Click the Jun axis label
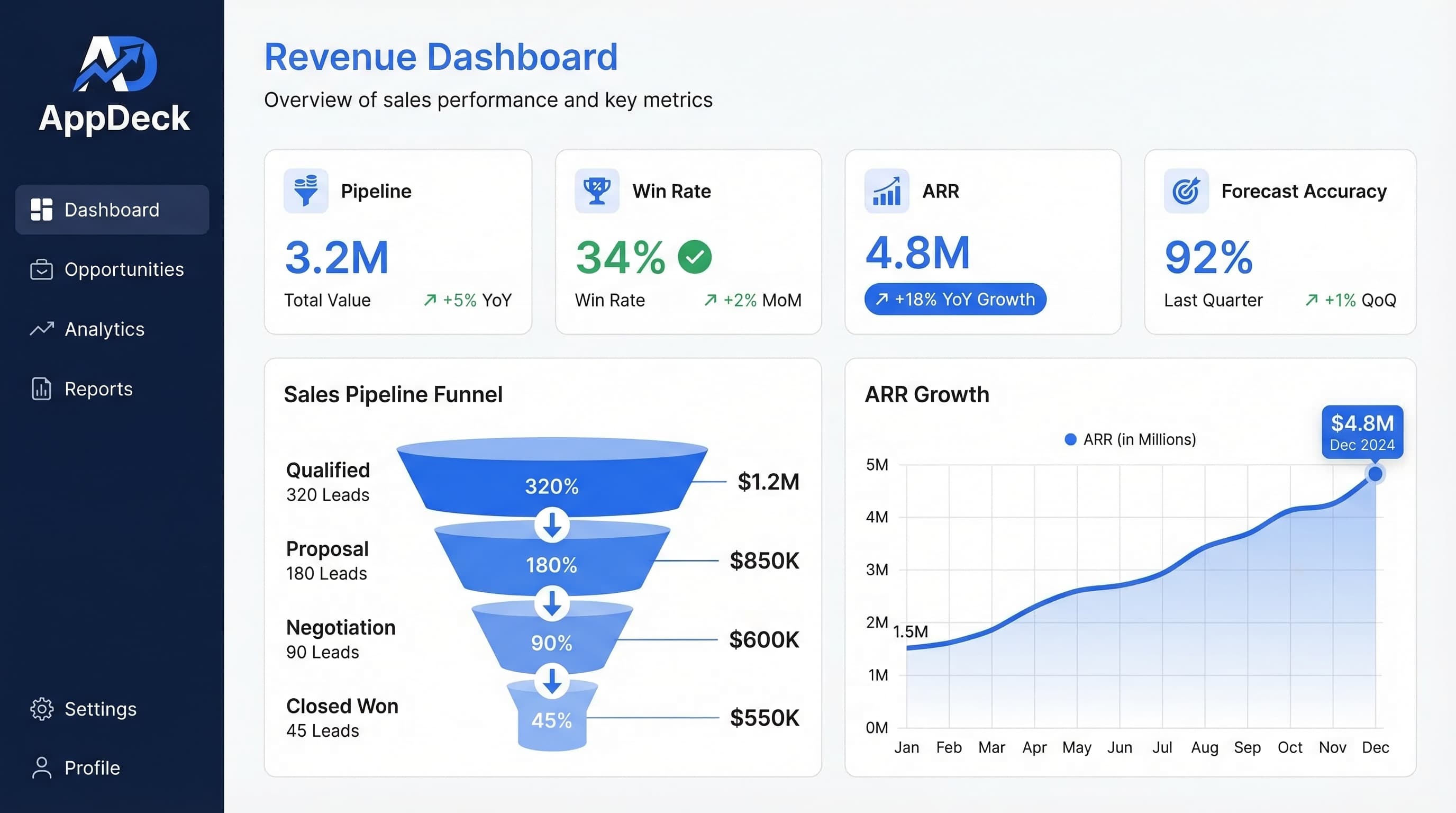The height and width of the screenshot is (813, 1456). click(1120, 747)
